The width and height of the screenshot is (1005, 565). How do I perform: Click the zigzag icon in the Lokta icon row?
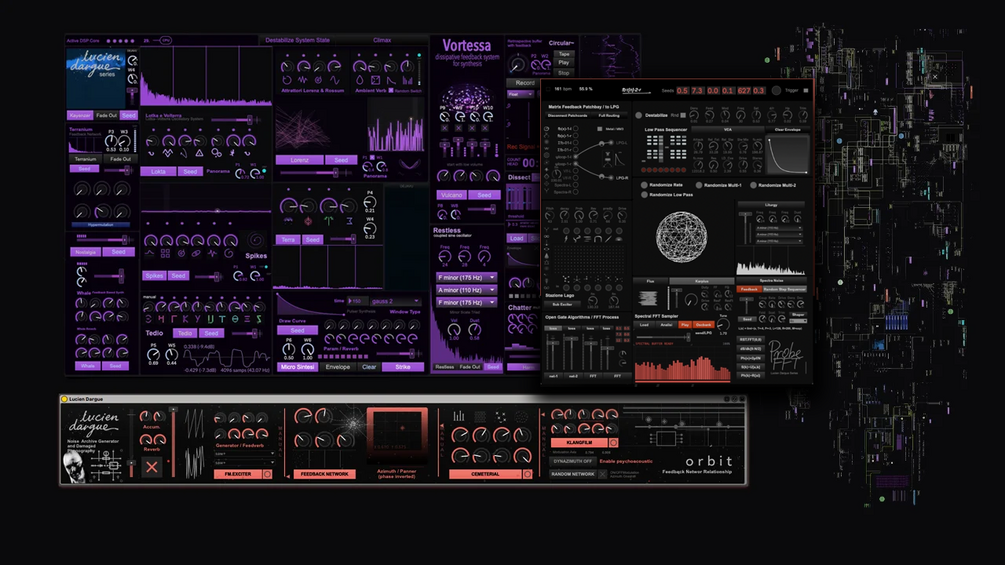coord(167,153)
